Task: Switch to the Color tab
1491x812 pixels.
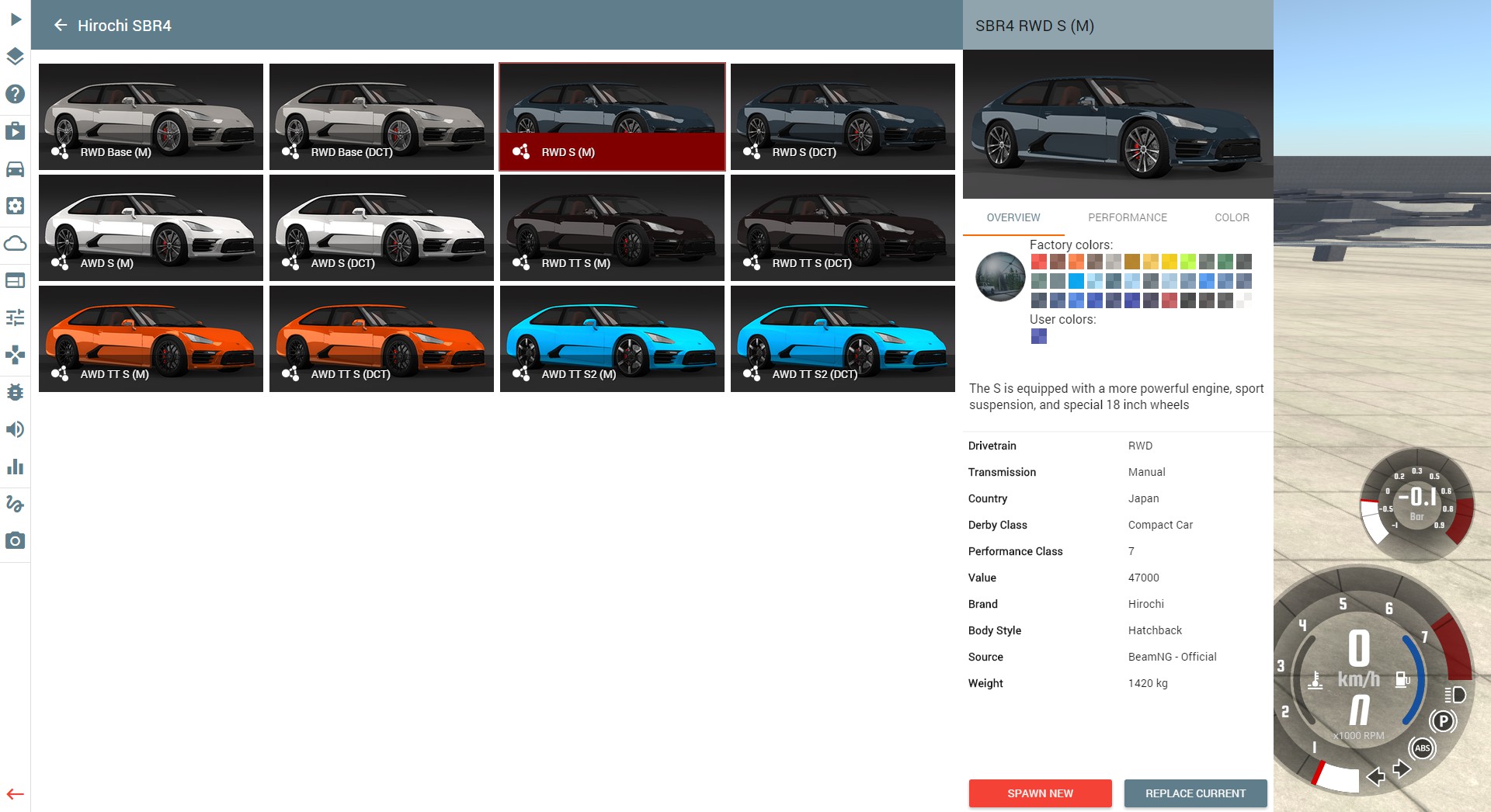Action: pos(1232,217)
